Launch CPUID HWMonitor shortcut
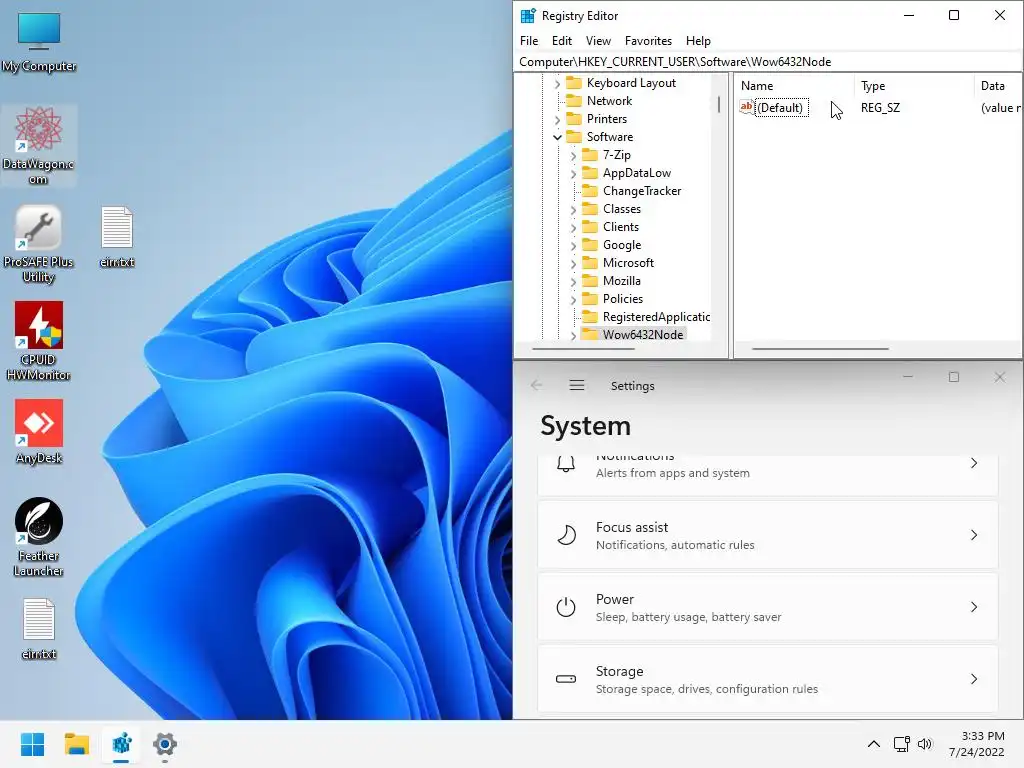Viewport: 1024px width, 768px height. pyautogui.click(x=39, y=341)
